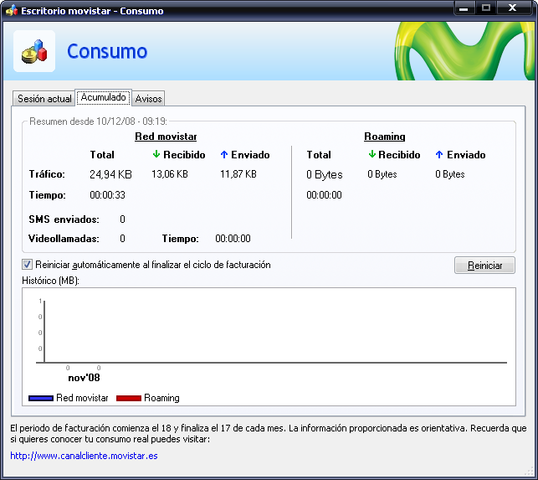Click the SMS enviados label
The height and width of the screenshot is (480, 538).
point(64,219)
